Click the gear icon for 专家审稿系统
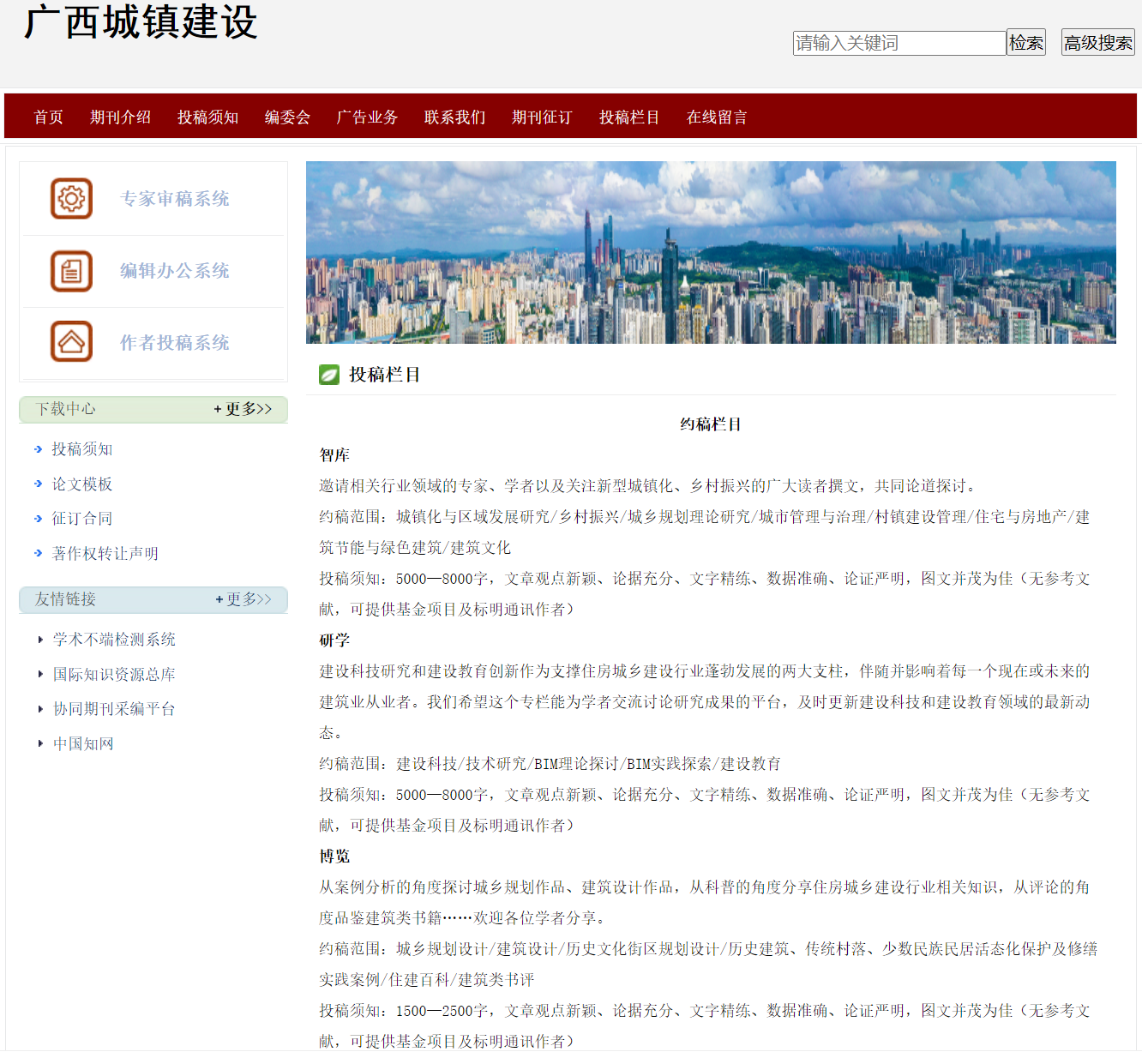 pos(71,199)
